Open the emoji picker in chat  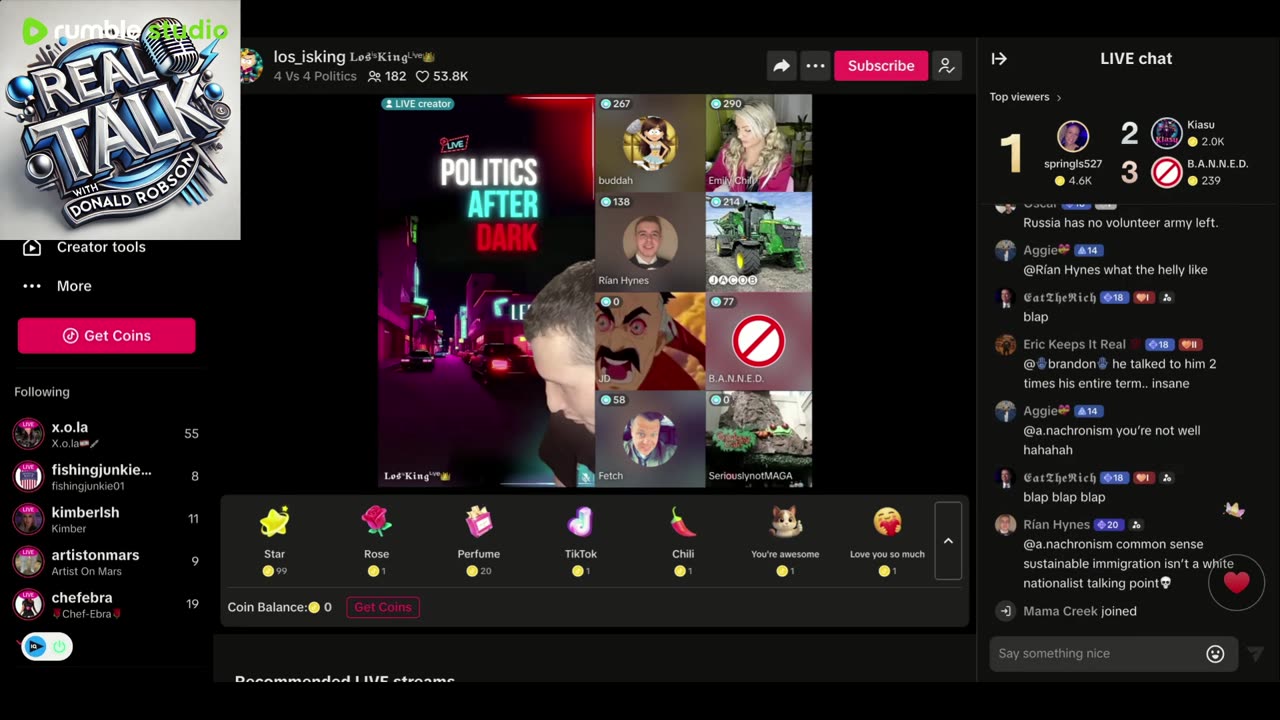pyautogui.click(x=1215, y=654)
